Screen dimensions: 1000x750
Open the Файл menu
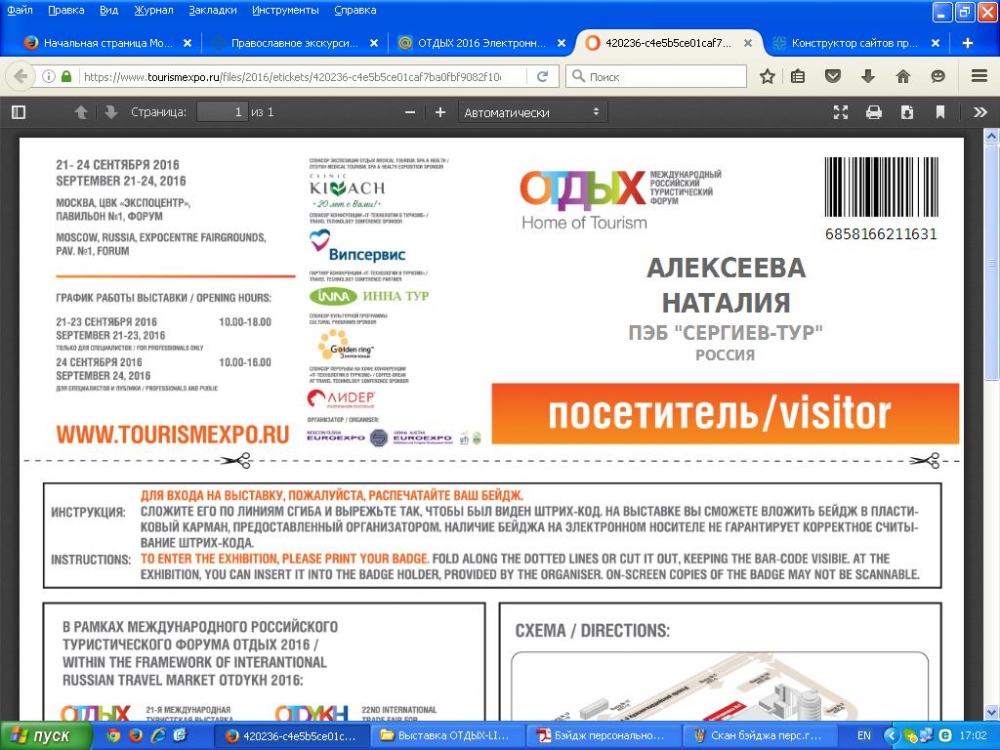[20, 10]
